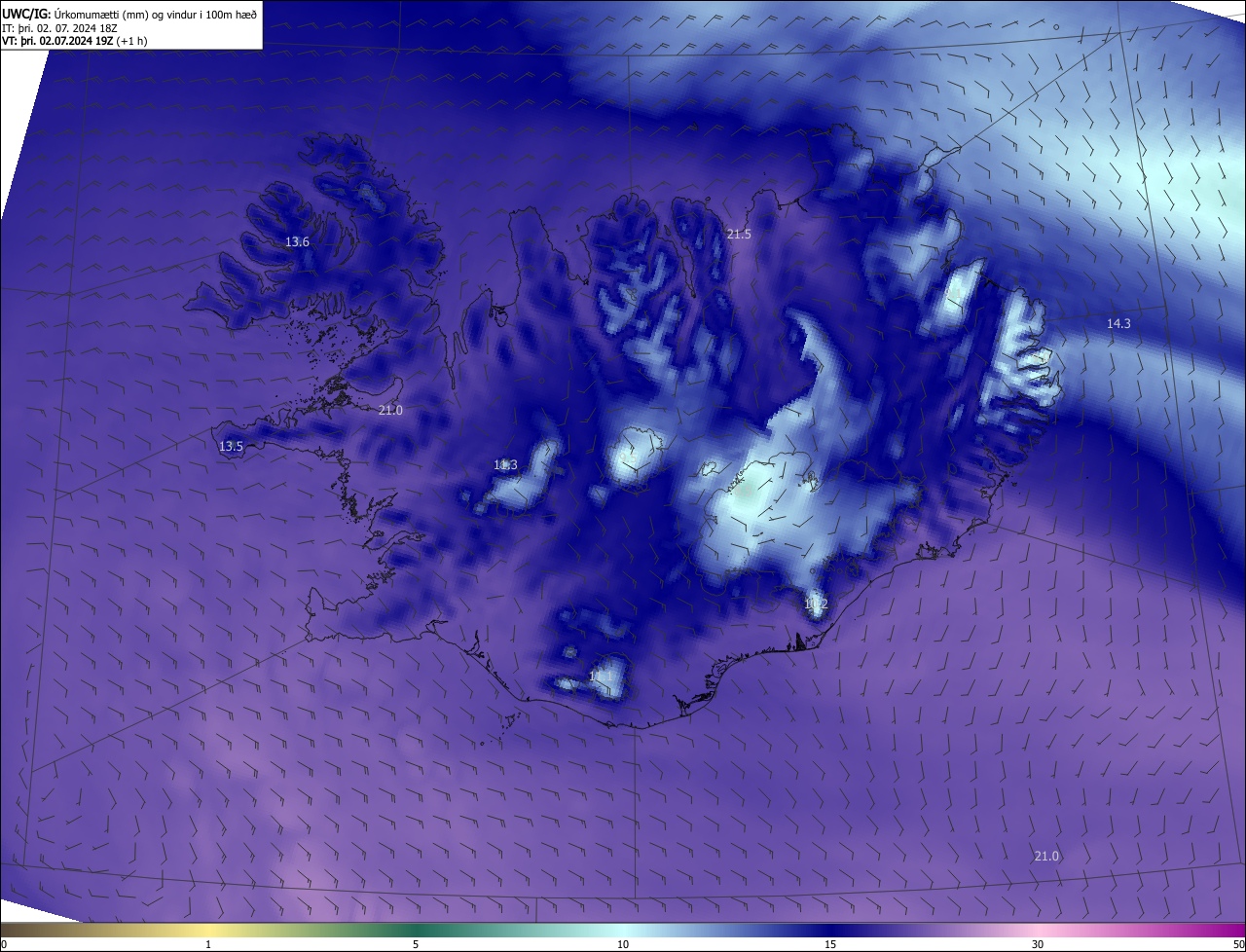Select the 11.3 value on the western glacier
Image resolution: width=1246 pixels, height=952 pixels.
click(505, 465)
